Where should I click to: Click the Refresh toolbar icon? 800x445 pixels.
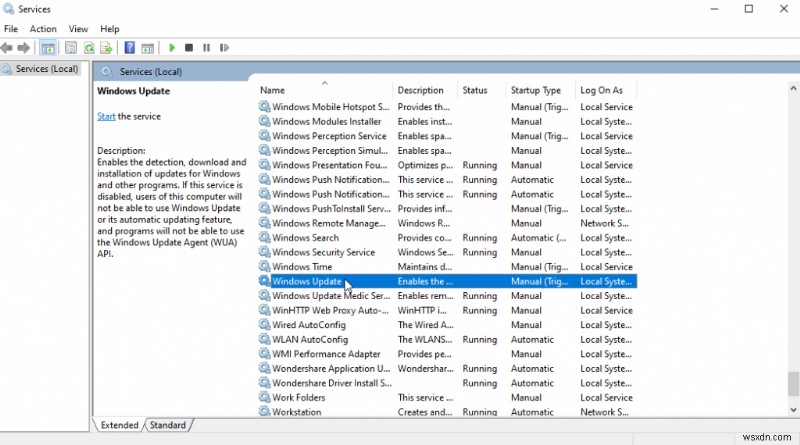tap(89, 48)
